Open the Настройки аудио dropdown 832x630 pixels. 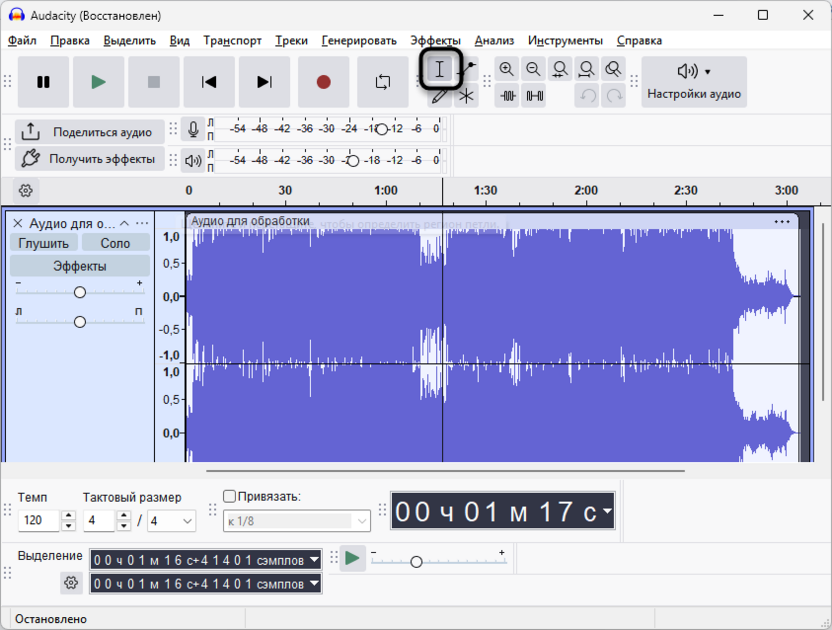694,82
